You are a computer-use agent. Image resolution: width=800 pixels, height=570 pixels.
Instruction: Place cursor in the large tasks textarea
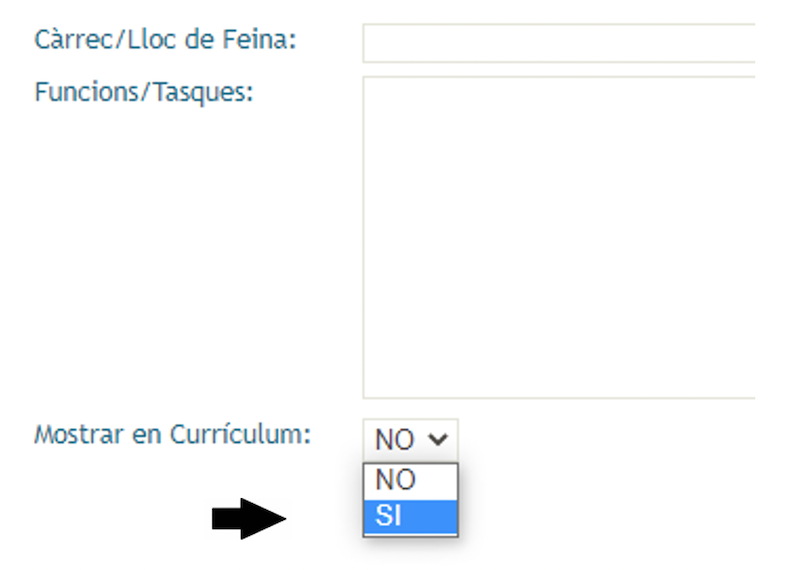[557, 237]
